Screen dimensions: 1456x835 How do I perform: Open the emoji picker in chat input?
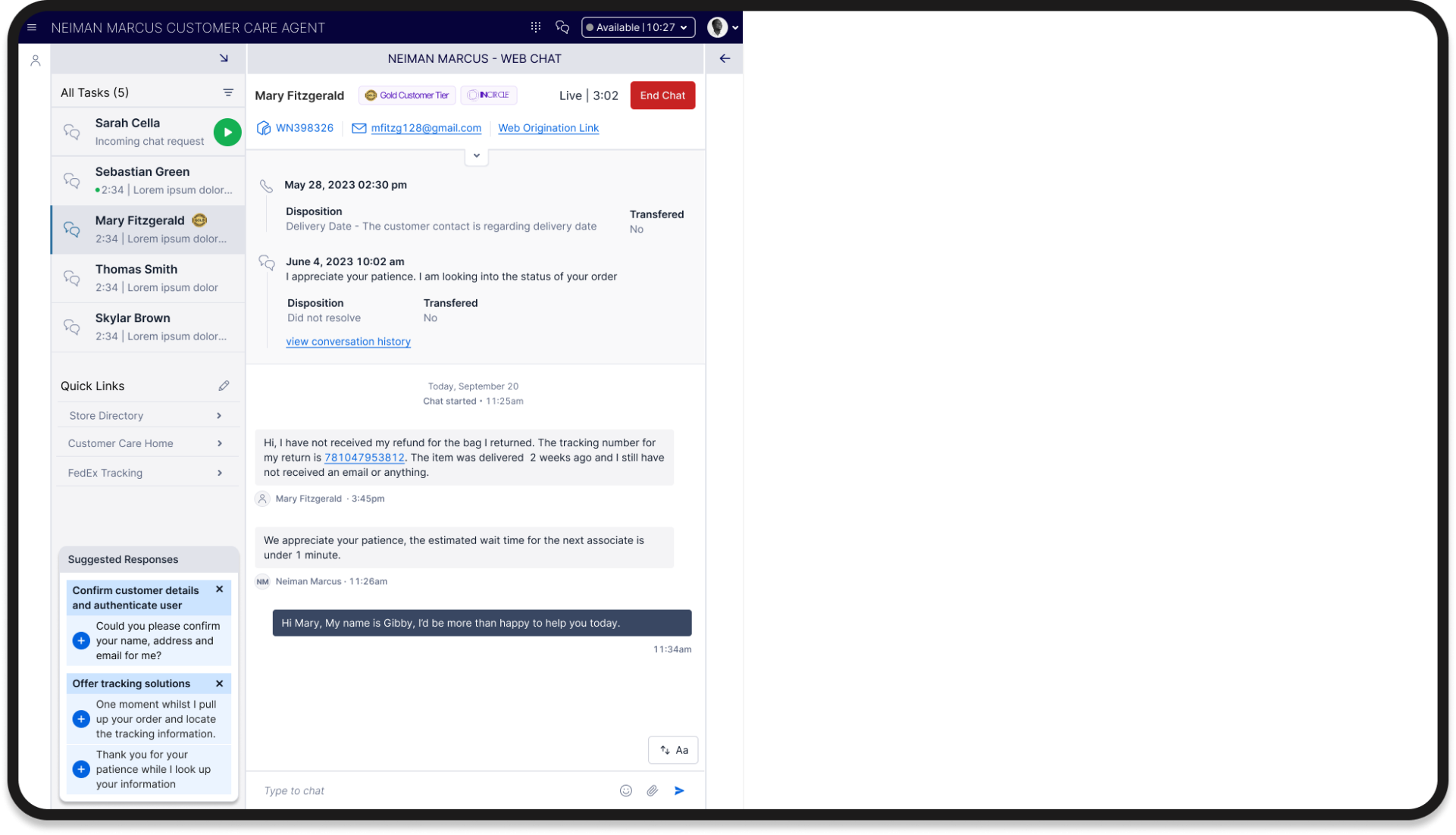click(x=626, y=790)
